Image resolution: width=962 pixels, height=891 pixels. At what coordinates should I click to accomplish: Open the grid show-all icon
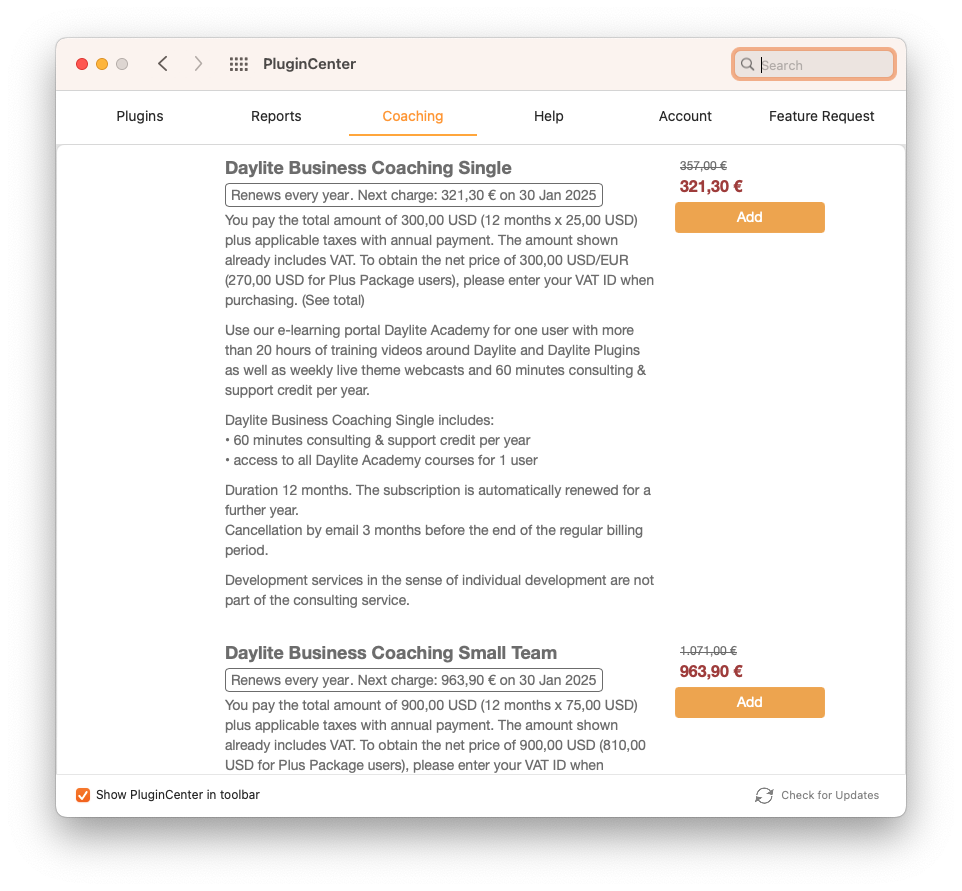click(x=239, y=64)
